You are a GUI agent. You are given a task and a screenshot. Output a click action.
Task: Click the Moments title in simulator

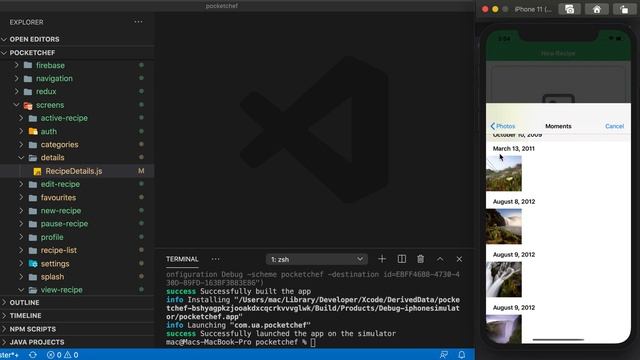point(558,126)
